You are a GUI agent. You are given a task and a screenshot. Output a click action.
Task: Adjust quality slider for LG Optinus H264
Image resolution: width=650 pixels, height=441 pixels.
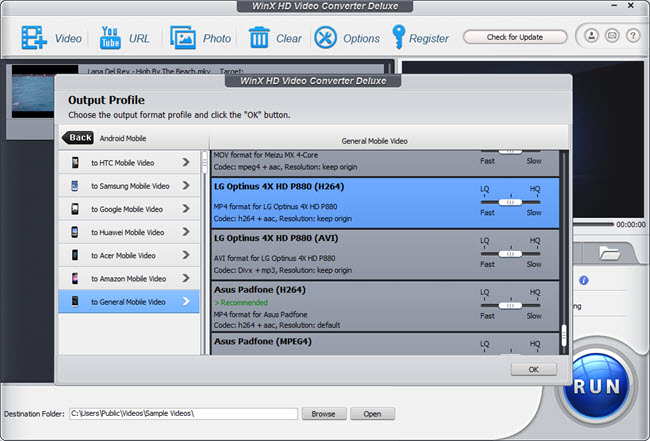pos(510,202)
